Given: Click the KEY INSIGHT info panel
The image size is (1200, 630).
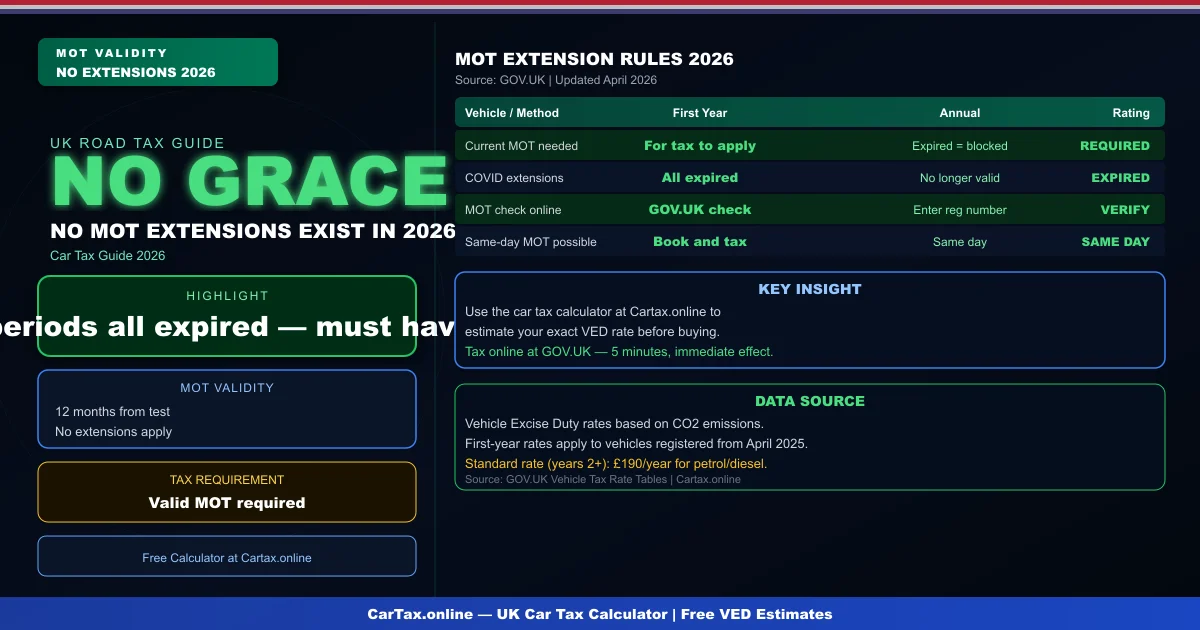Looking at the screenshot, I should coord(811,320).
